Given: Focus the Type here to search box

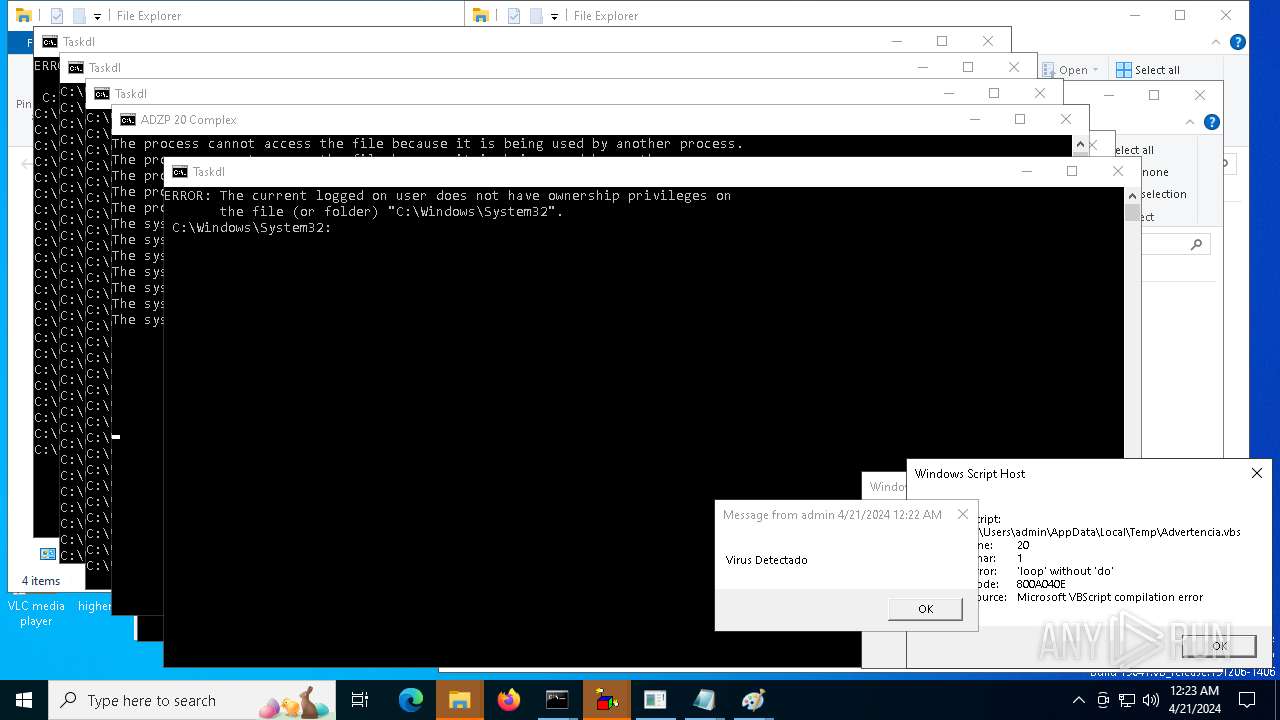Looking at the screenshot, I should click(193, 700).
